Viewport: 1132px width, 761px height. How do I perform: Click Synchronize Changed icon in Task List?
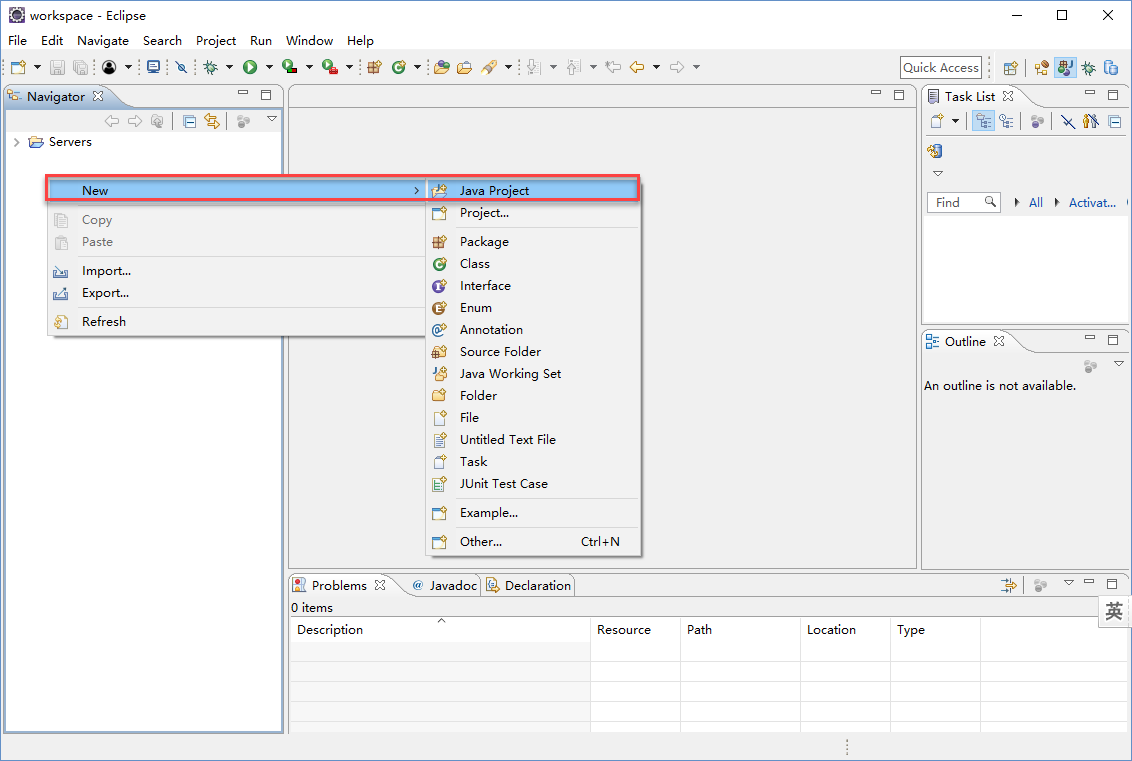coord(935,151)
